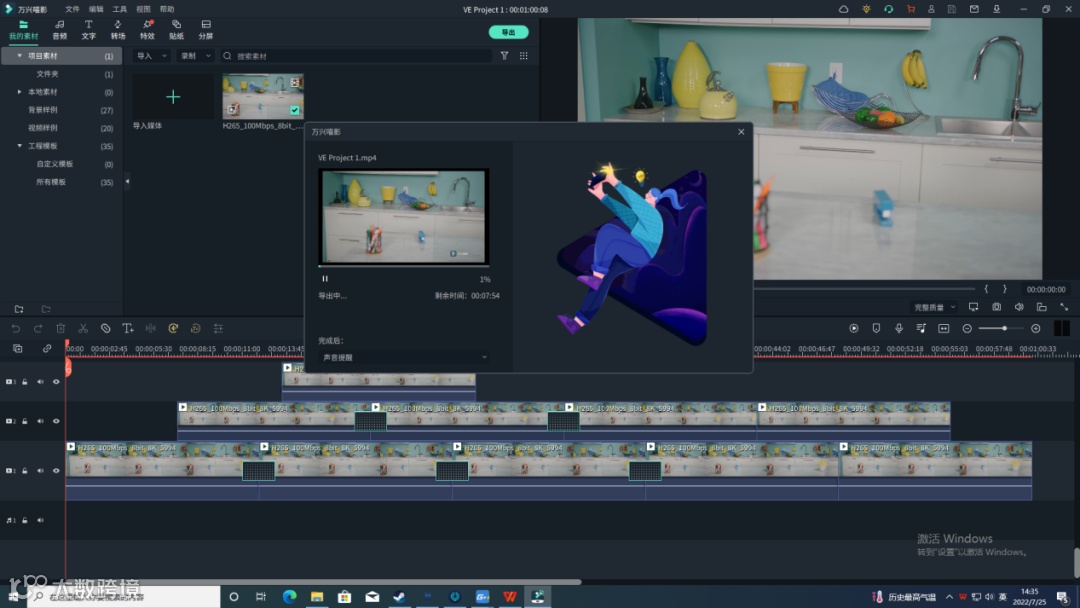Click the grid view icon in media panel

[523, 56]
